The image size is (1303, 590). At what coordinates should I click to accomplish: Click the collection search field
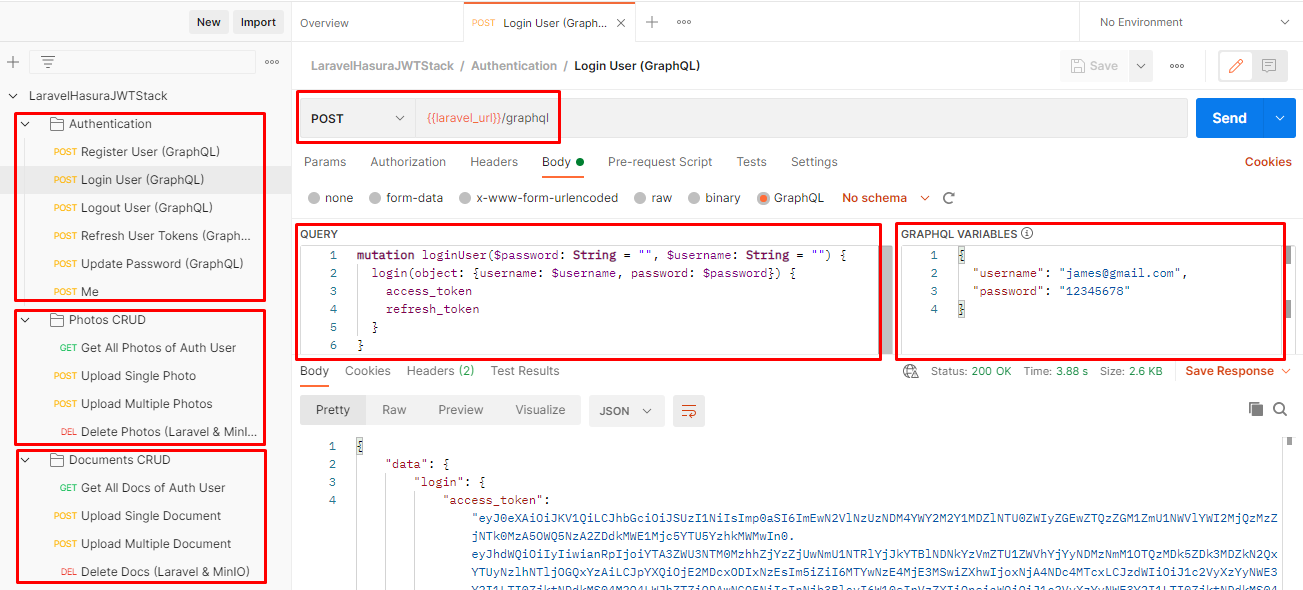(x=142, y=62)
